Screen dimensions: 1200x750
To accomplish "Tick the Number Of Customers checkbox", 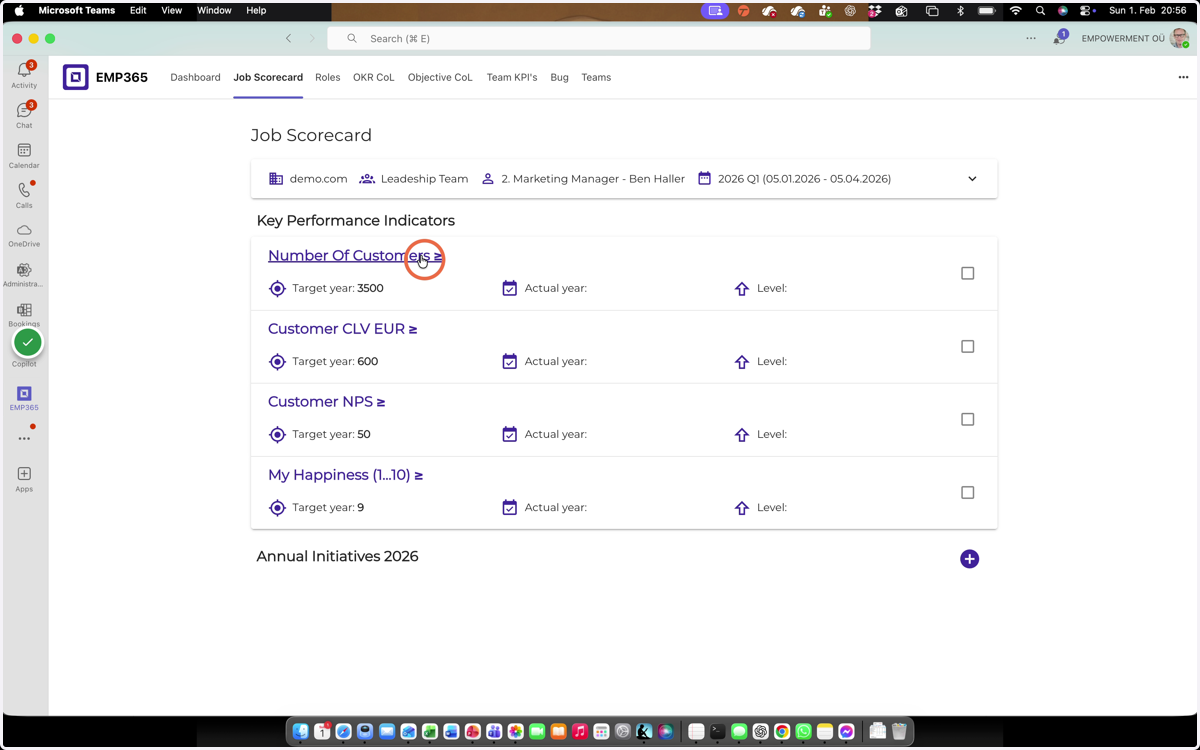I will pyautogui.click(x=967, y=273).
